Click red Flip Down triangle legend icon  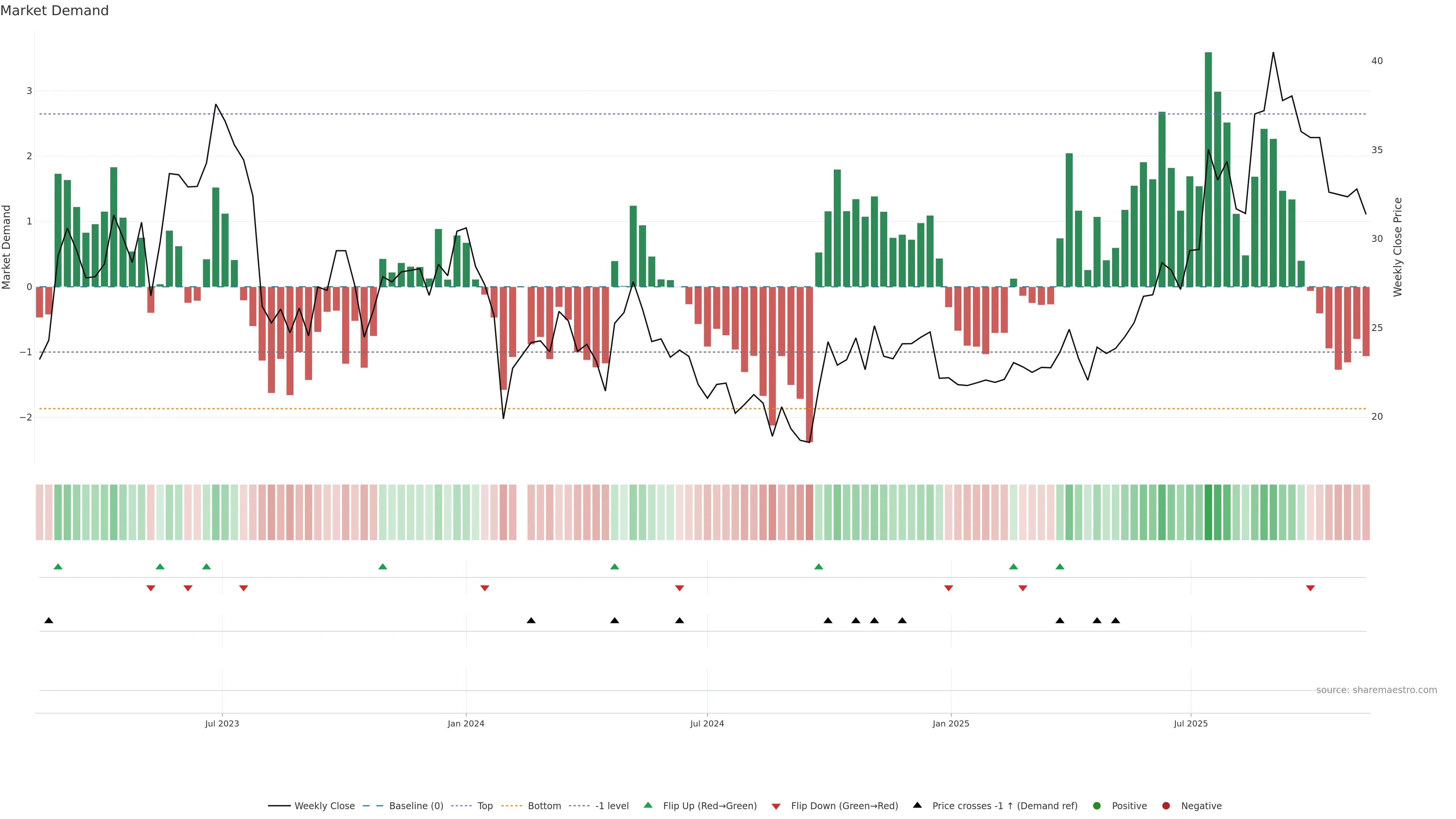tap(776, 806)
